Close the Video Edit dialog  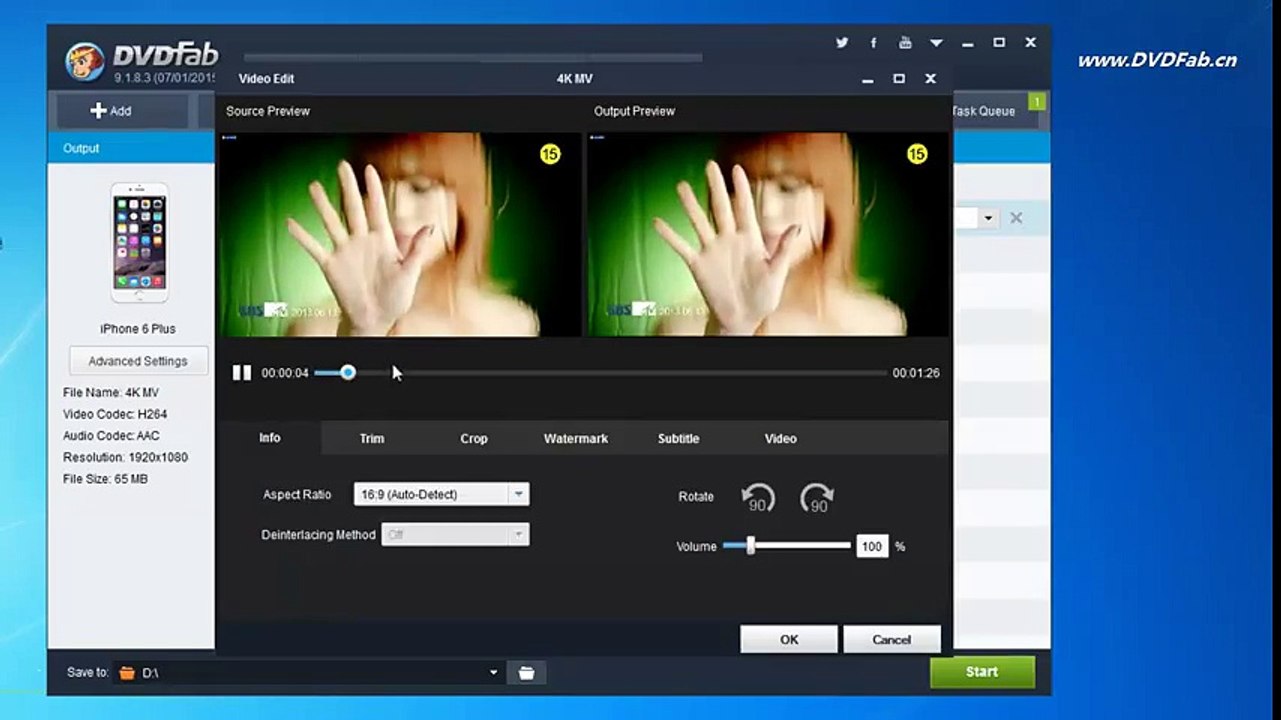tap(931, 78)
